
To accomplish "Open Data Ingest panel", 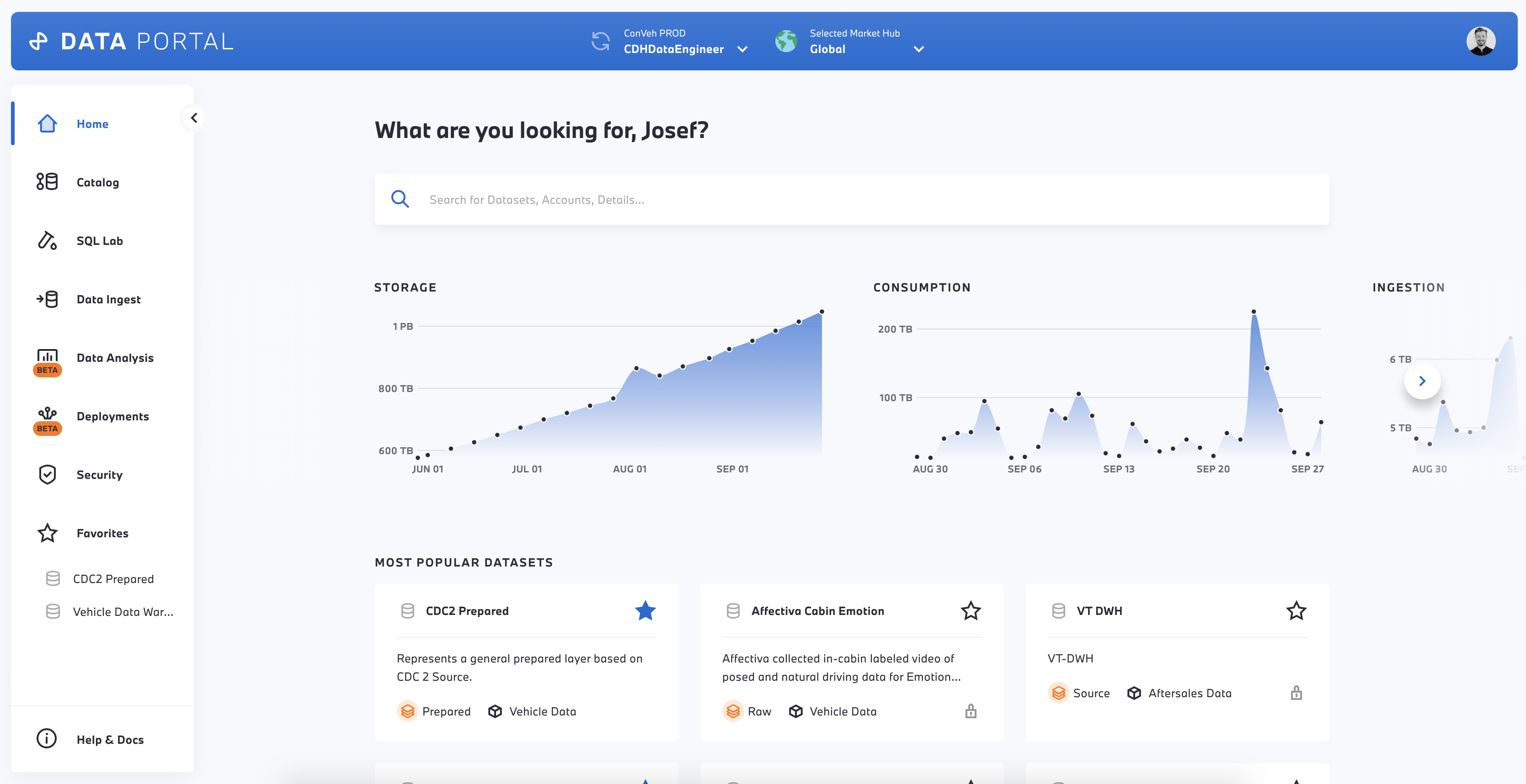I will [108, 299].
